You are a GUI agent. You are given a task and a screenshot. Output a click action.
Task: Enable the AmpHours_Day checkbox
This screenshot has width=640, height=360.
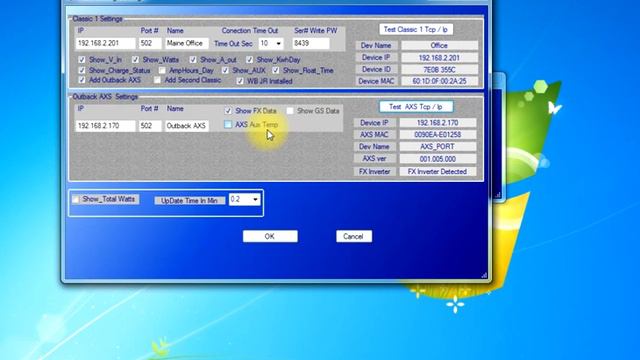click(x=162, y=70)
